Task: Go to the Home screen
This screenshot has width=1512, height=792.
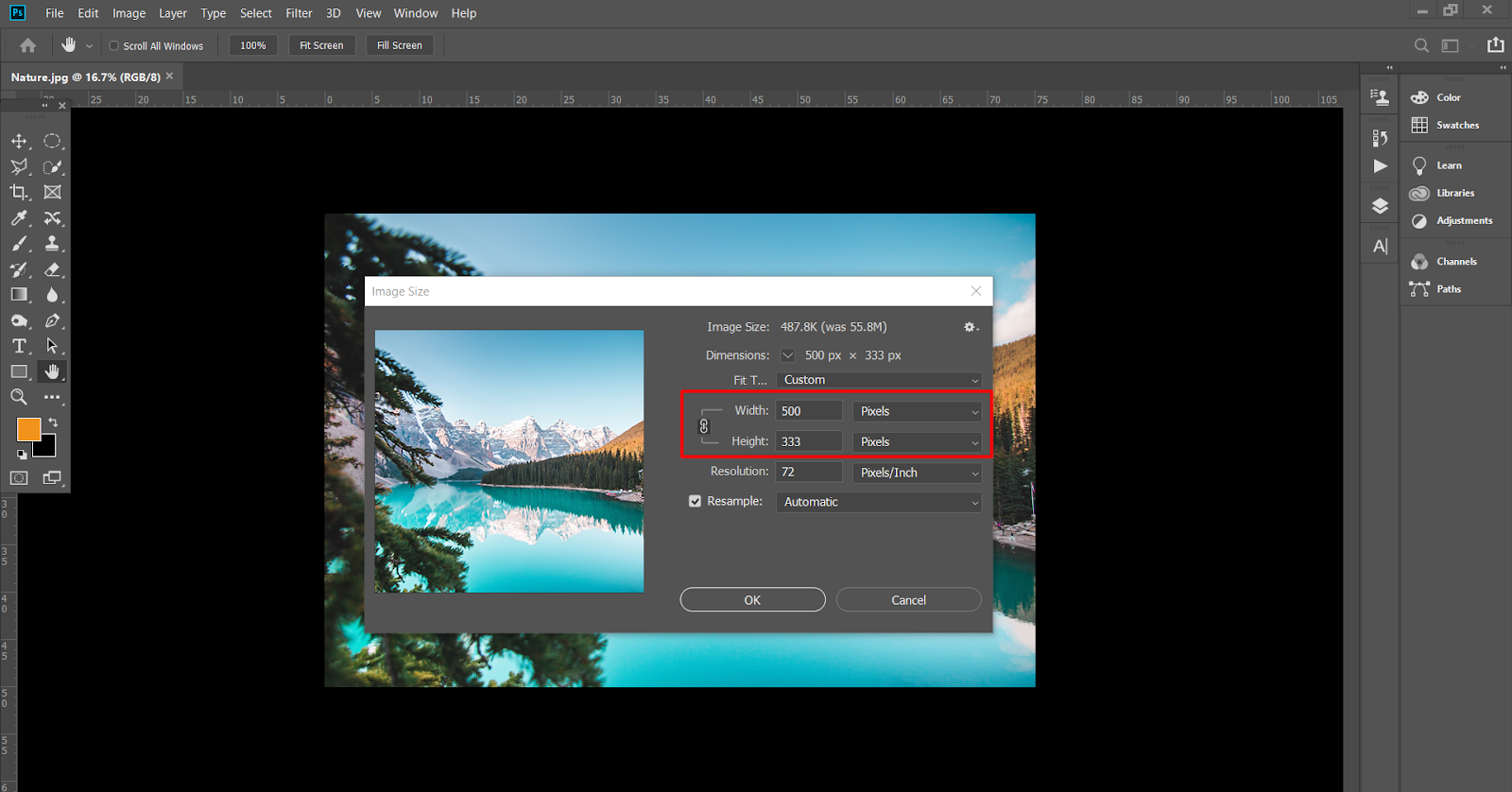Action: pyautogui.click(x=27, y=45)
